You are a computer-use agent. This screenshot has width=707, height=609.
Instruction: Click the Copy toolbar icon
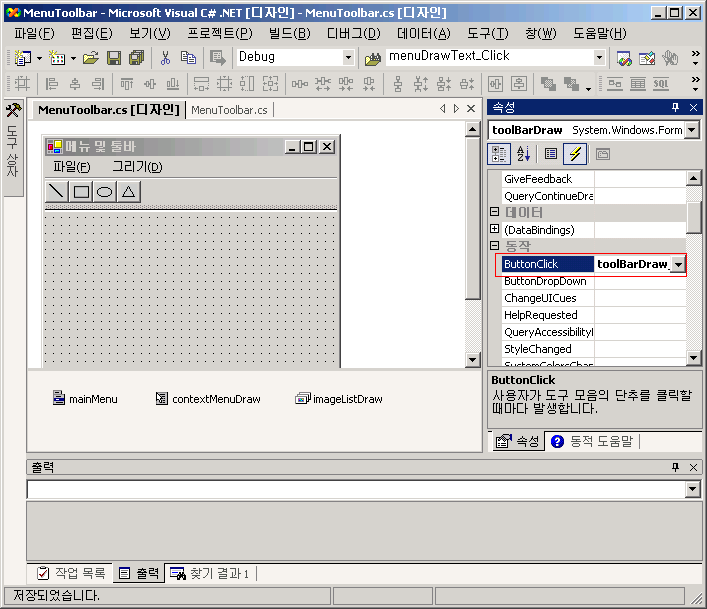[x=188, y=58]
